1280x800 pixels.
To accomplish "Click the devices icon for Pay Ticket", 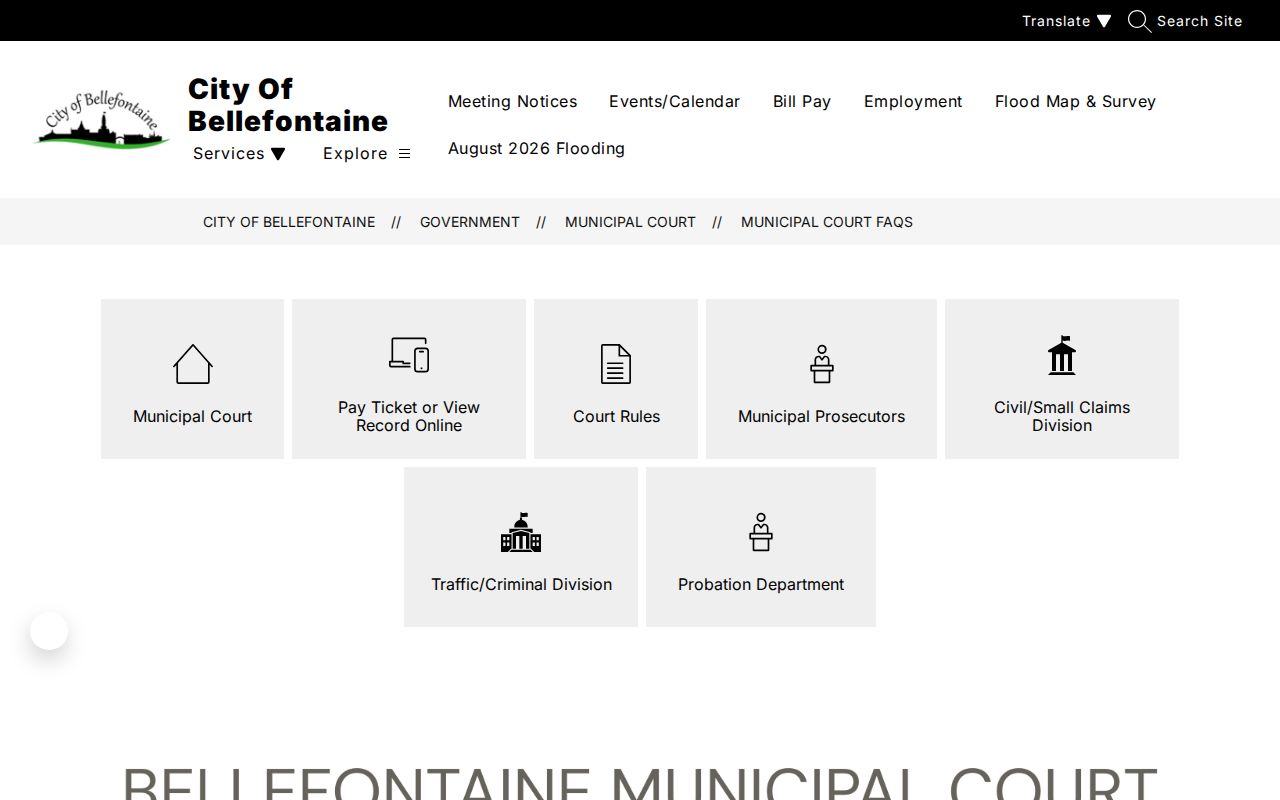I will [x=409, y=355].
